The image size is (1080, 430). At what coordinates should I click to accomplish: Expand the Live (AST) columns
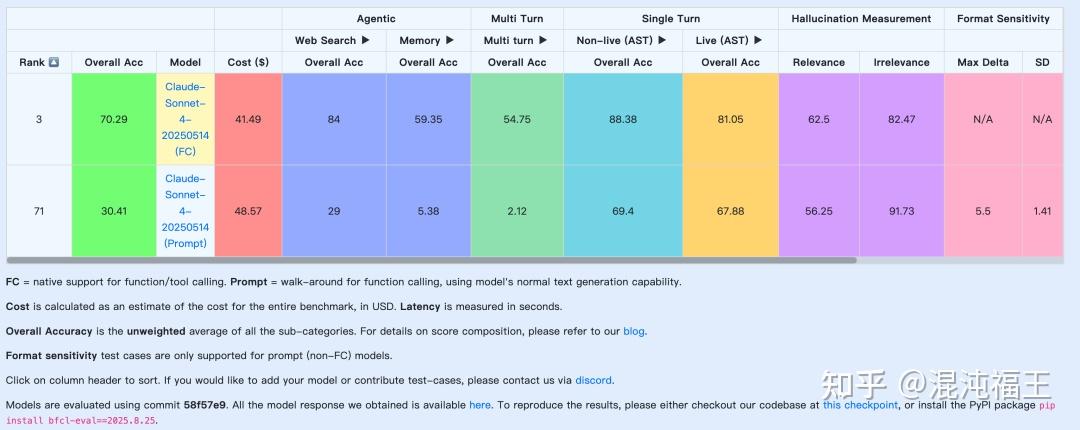pos(757,40)
